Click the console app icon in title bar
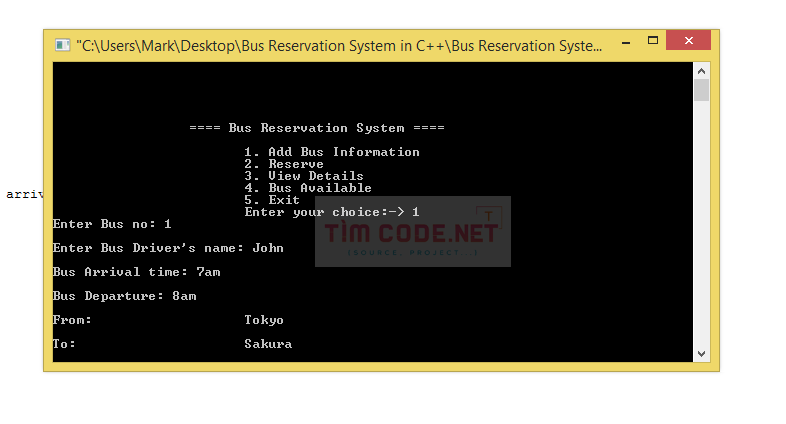 62,45
